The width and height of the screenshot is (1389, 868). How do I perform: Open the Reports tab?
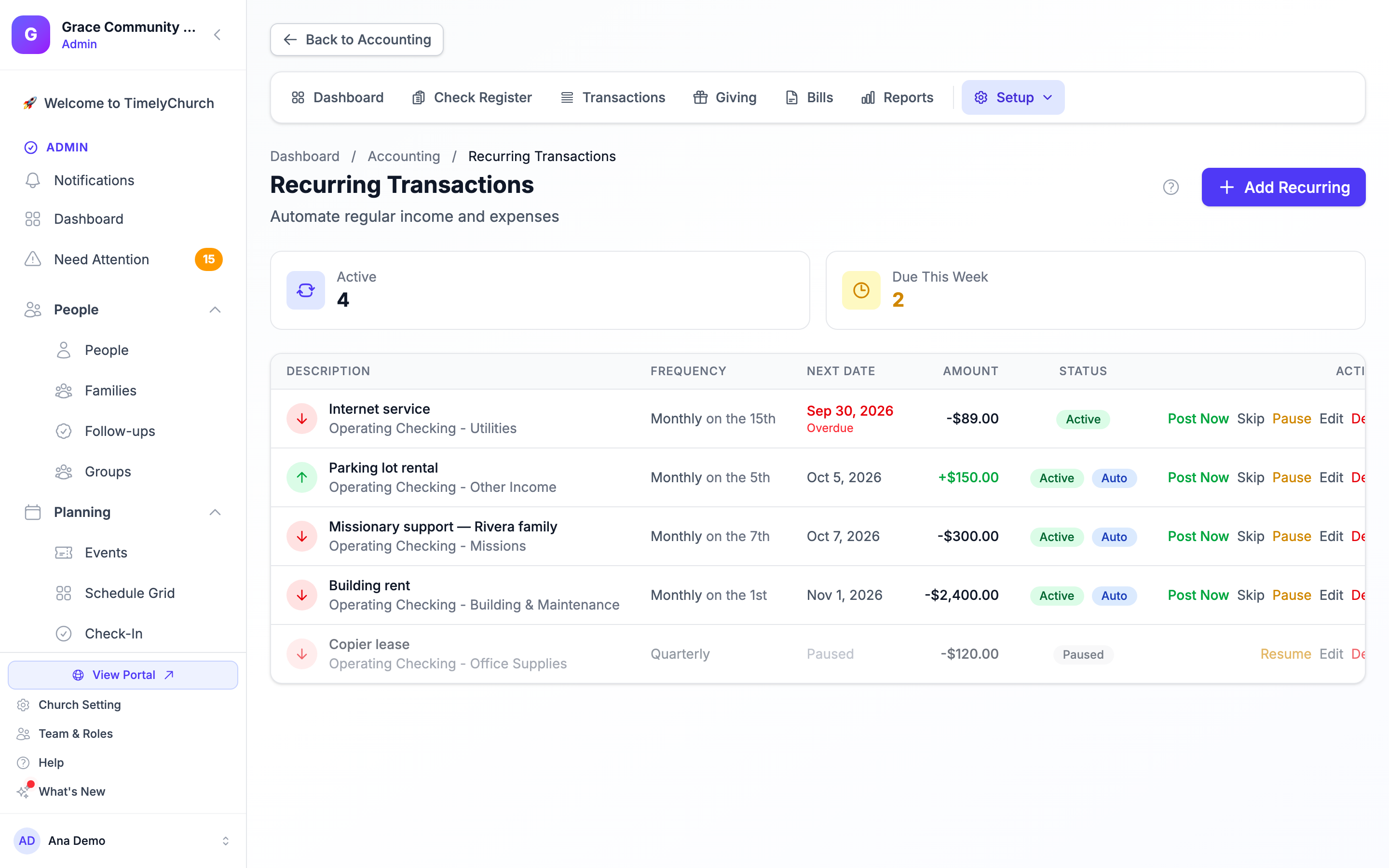click(897, 97)
